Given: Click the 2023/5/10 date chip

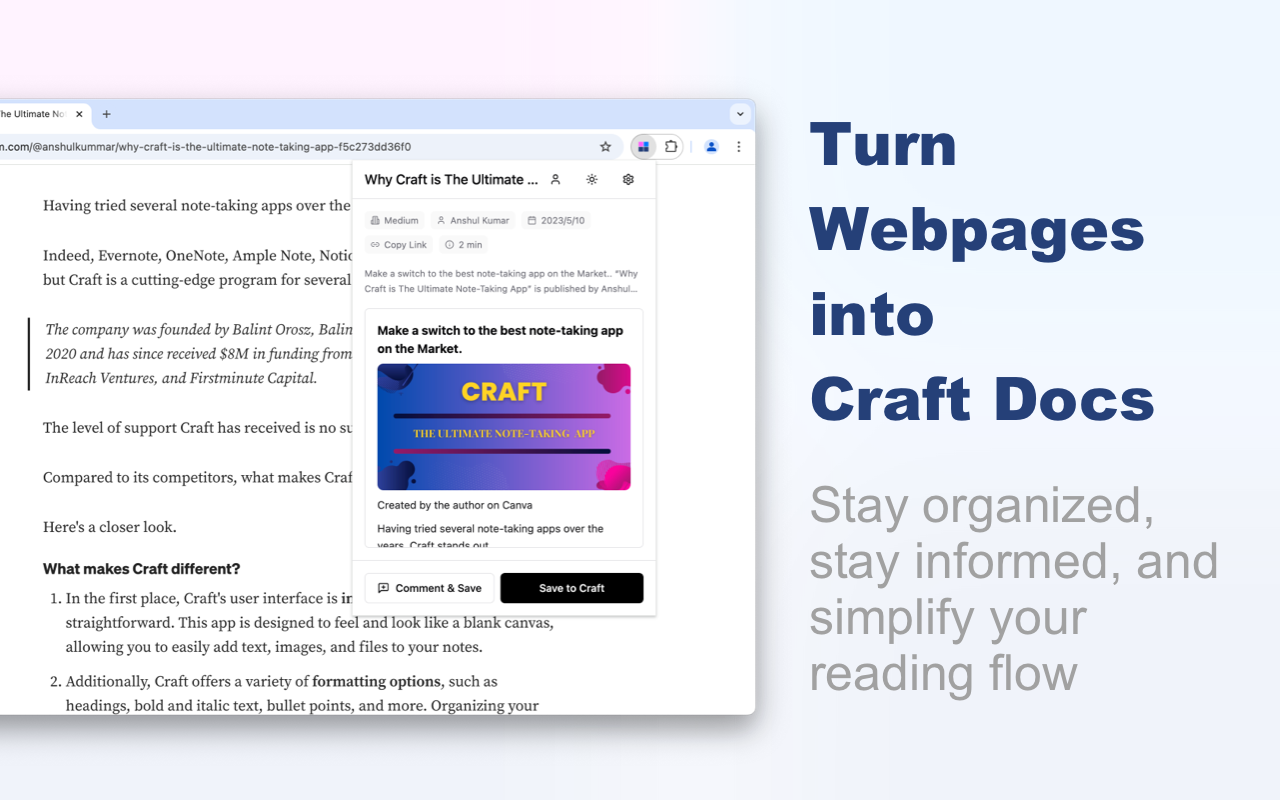Looking at the screenshot, I should 556,220.
